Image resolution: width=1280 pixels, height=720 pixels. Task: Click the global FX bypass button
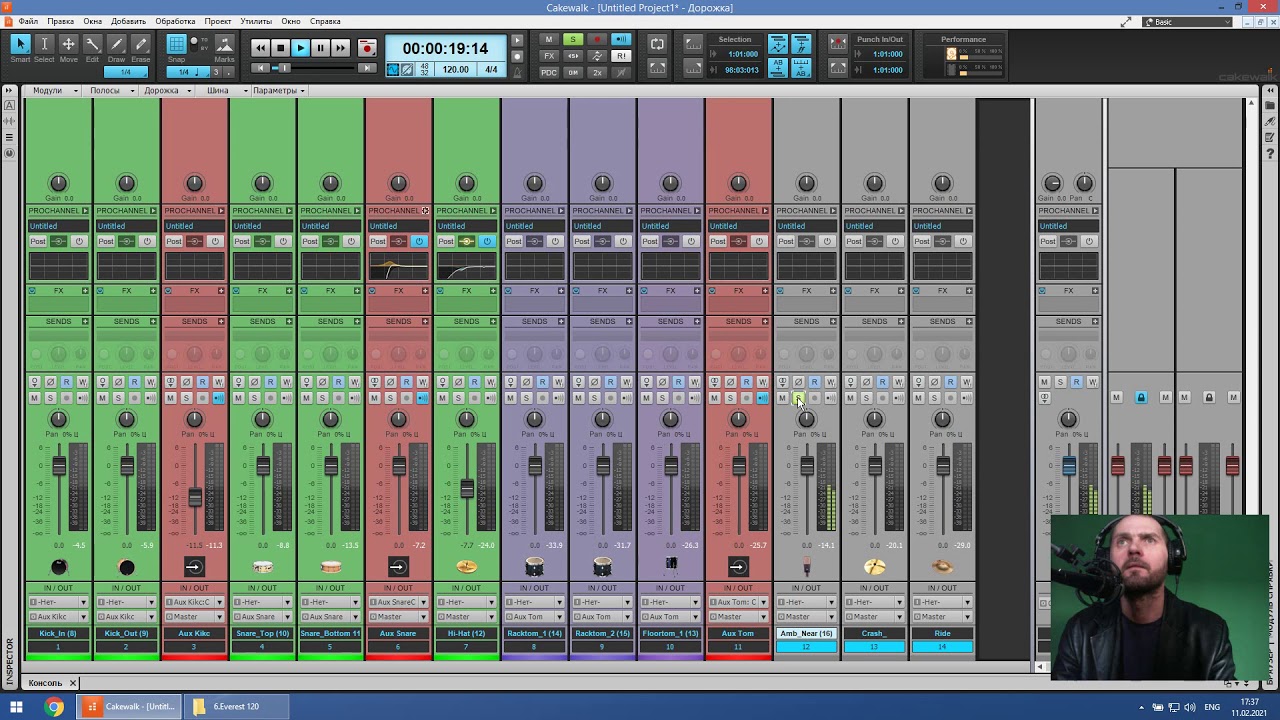[x=549, y=56]
